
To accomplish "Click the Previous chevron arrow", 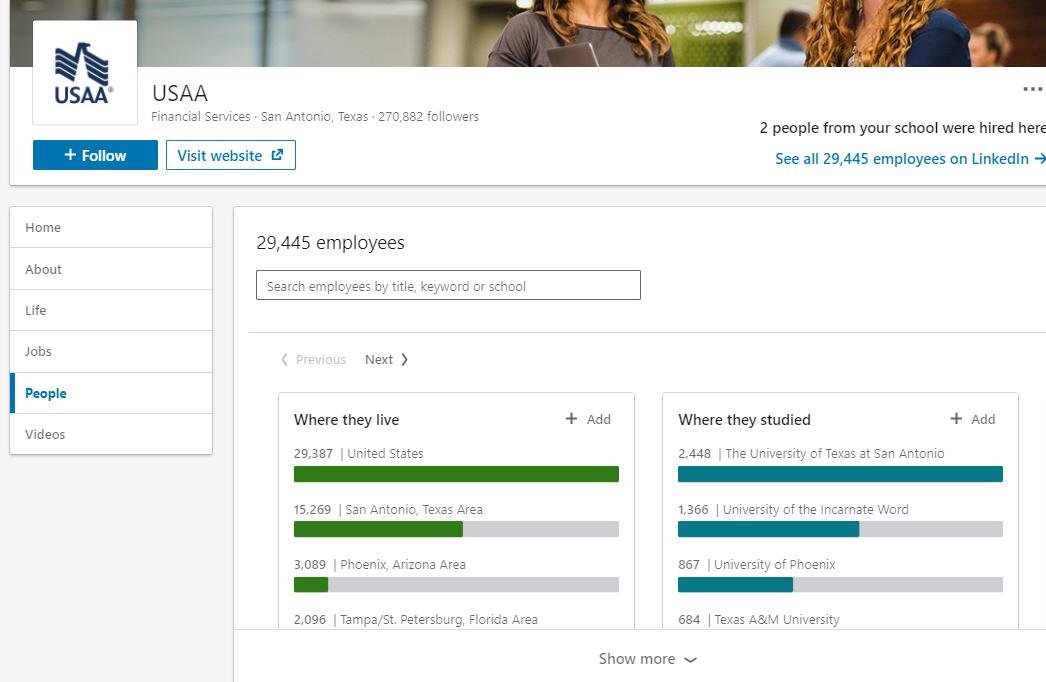I will [x=284, y=359].
